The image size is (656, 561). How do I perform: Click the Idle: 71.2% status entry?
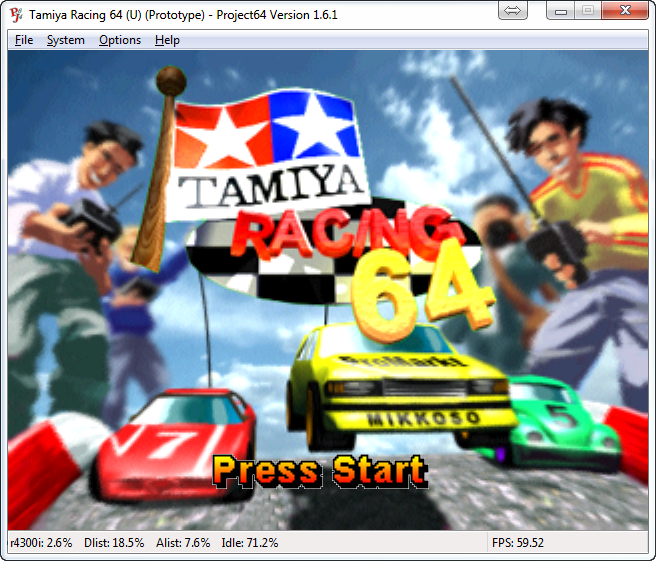(250, 543)
